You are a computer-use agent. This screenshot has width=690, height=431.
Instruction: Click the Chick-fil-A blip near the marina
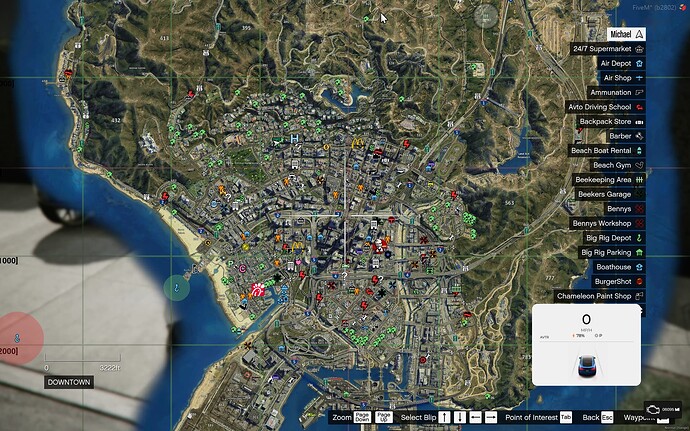click(258, 290)
